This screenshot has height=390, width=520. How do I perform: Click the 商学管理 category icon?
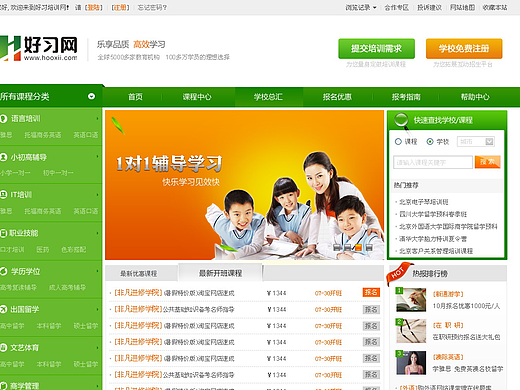(x=3, y=386)
